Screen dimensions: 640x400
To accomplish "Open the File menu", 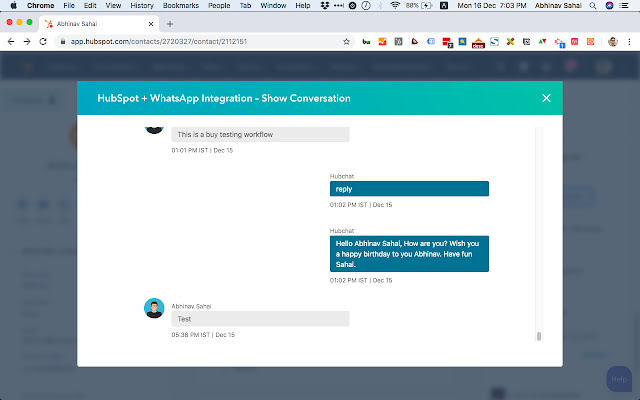I will [69, 5].
